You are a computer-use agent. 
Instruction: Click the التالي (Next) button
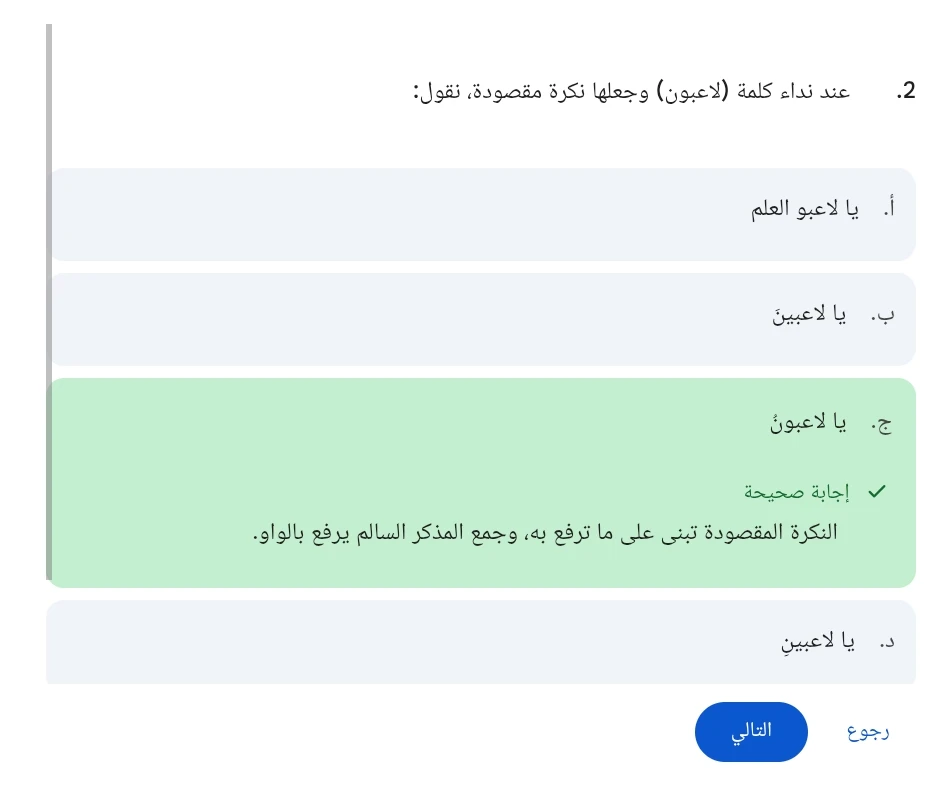click(751, 732)
